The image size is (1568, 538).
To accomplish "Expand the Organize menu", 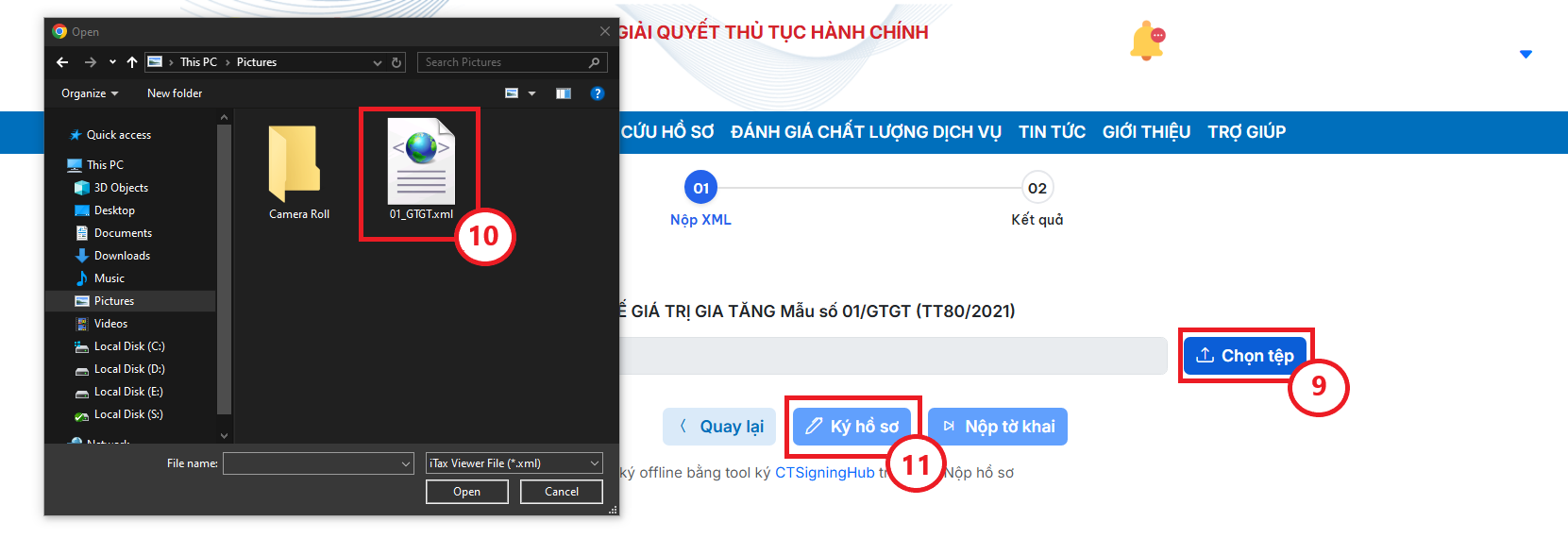I will pyautogui.click(x=90, y=93).
